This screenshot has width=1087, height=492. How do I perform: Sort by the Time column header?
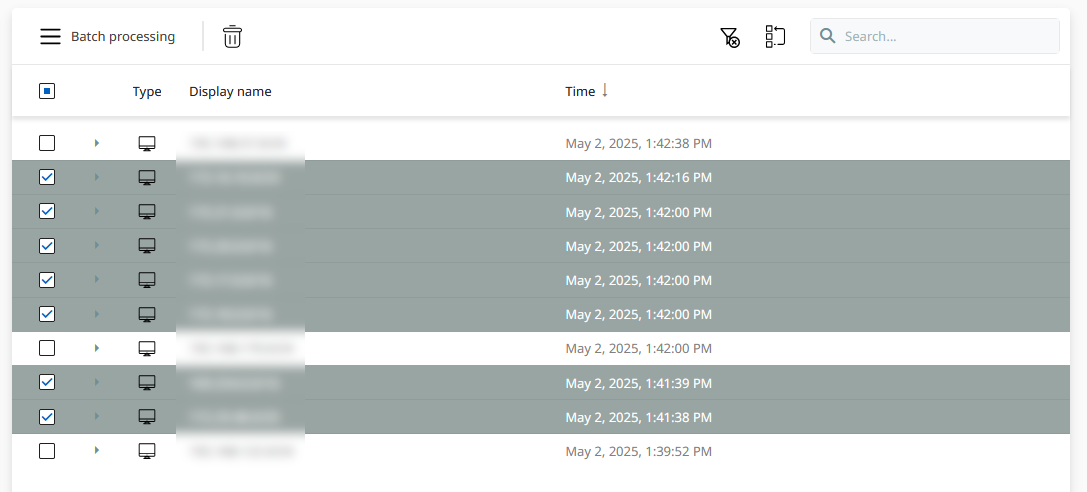[580, 91]
